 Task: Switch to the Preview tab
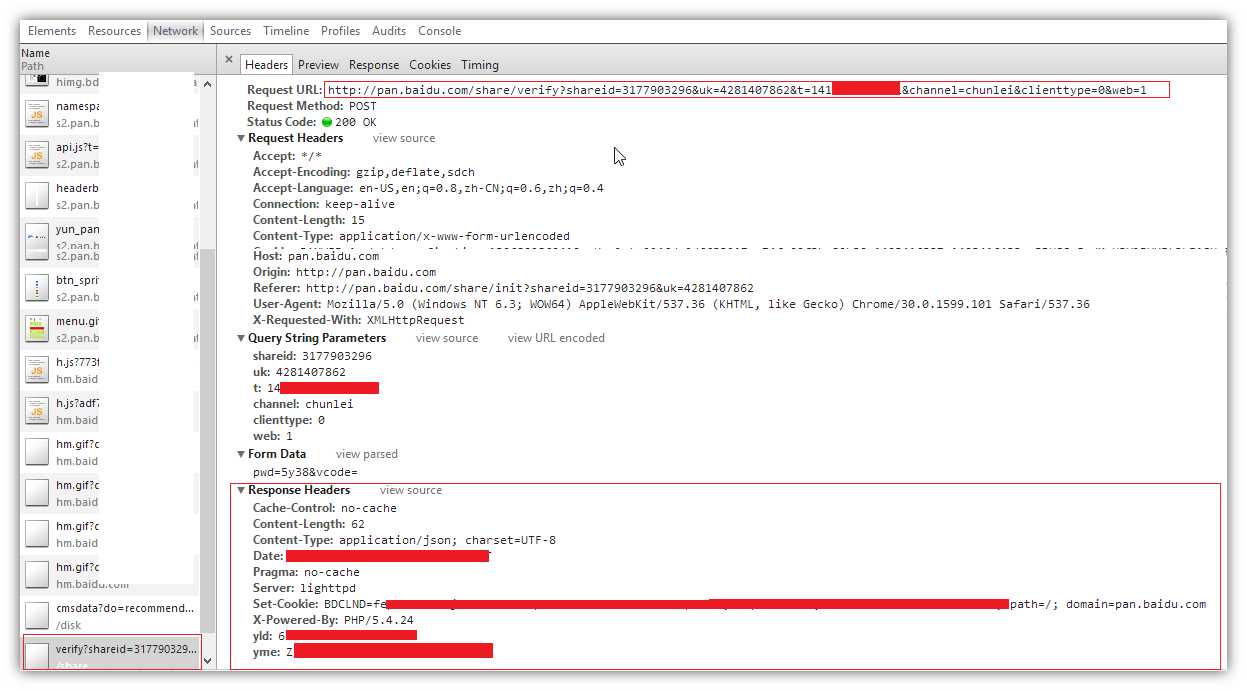[318, 65]
